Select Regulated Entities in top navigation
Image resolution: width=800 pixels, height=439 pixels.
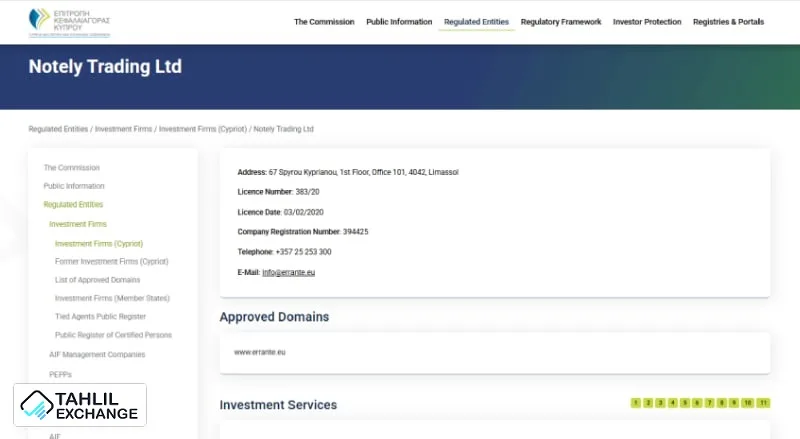476,22
